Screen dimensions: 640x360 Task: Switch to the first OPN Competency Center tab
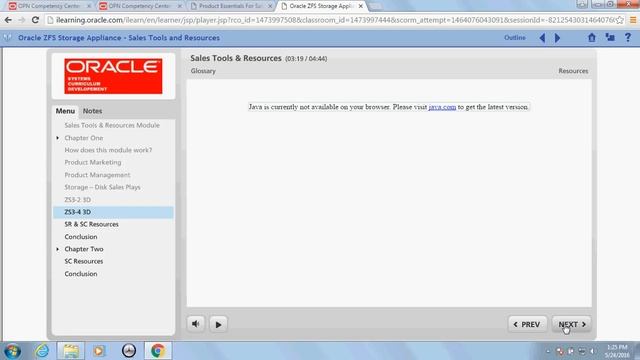point(49,6)
